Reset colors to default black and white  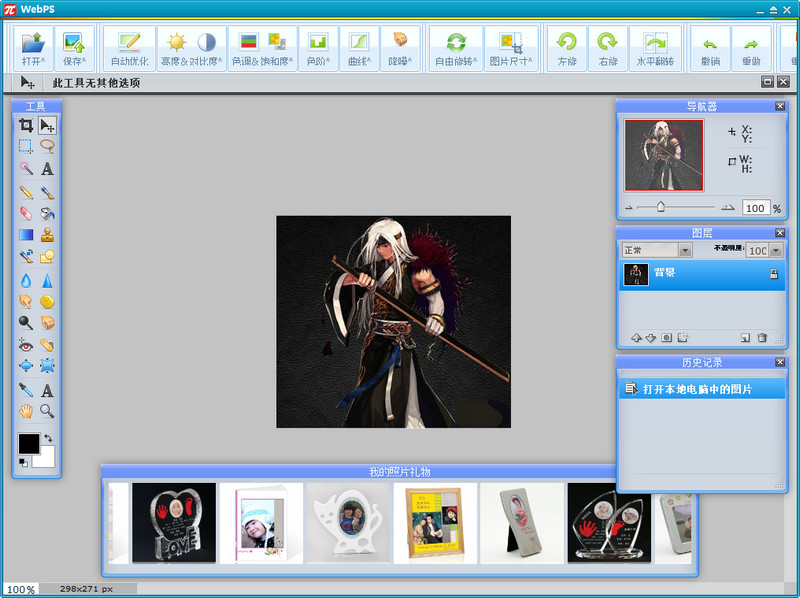(x=23, y=462)
